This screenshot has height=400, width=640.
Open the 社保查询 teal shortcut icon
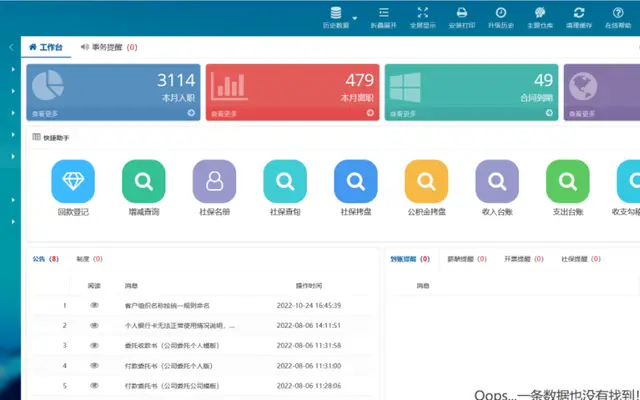click(x=285, y=181)
